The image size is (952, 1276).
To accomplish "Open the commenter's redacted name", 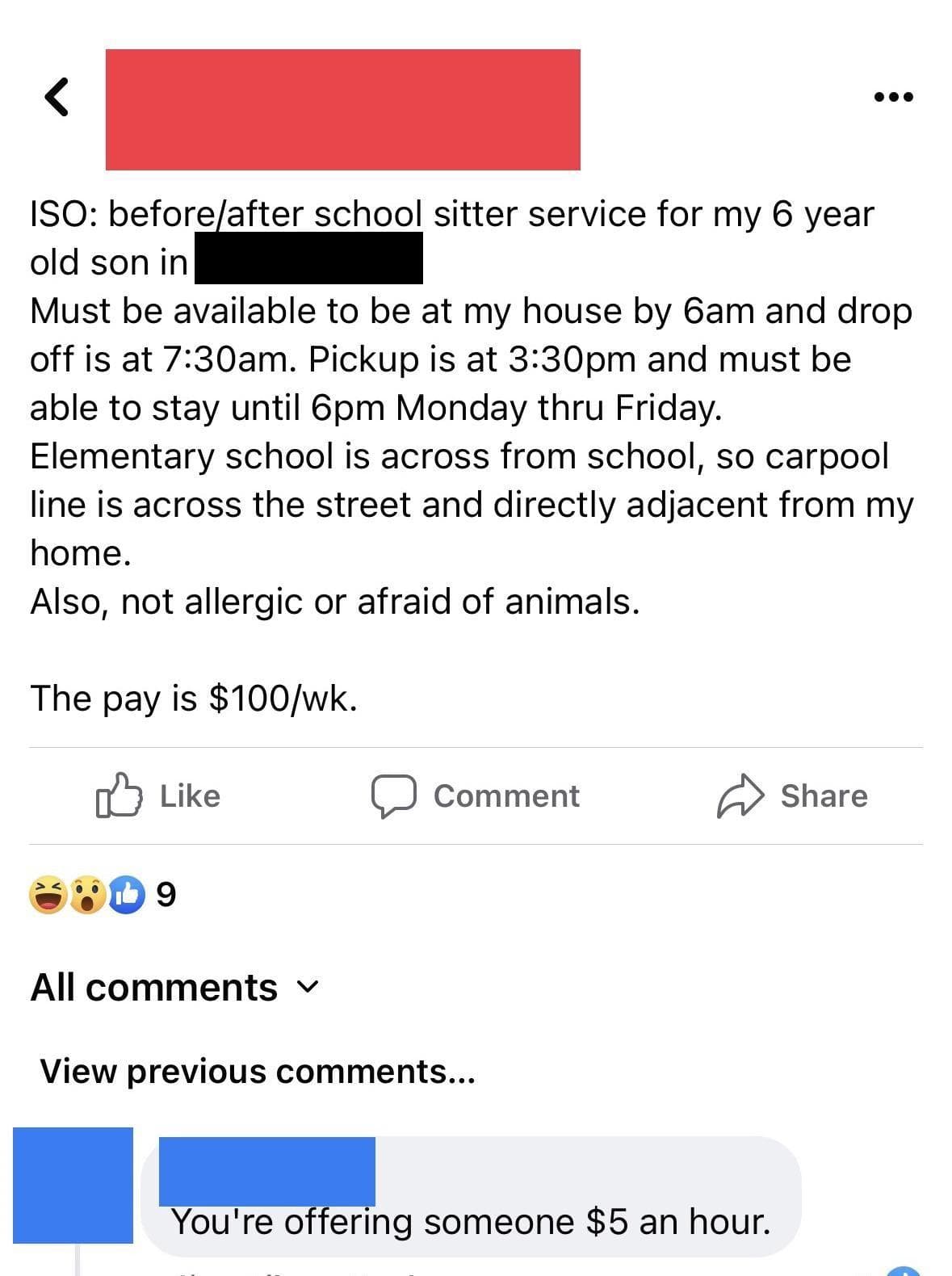I will [x=266, y=1170].
